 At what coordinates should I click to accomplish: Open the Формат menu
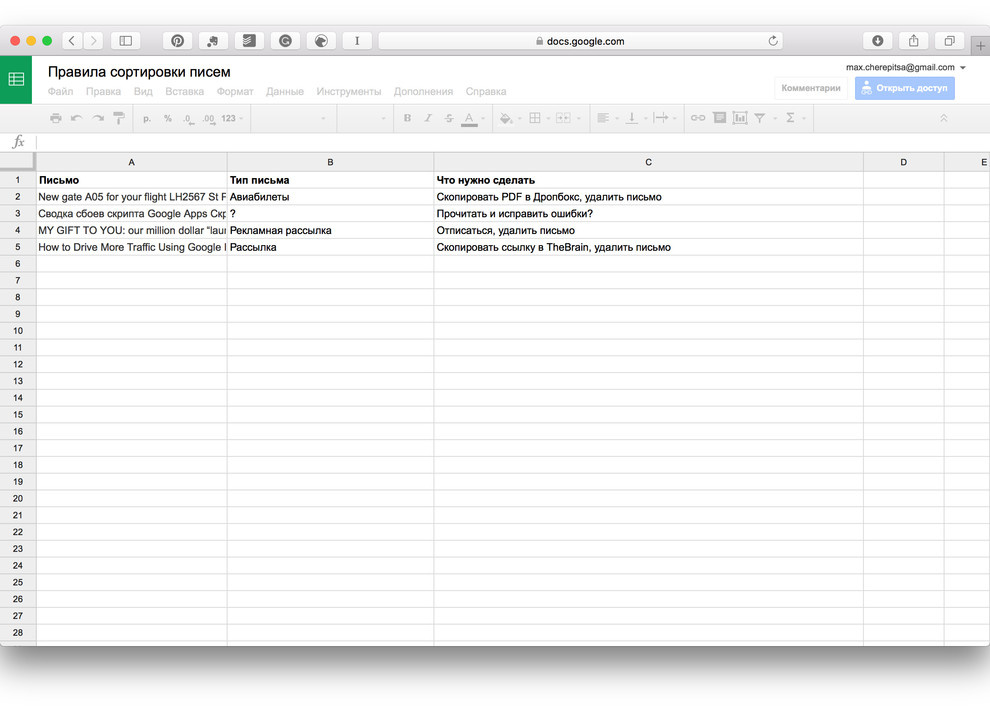click(235, 91)
